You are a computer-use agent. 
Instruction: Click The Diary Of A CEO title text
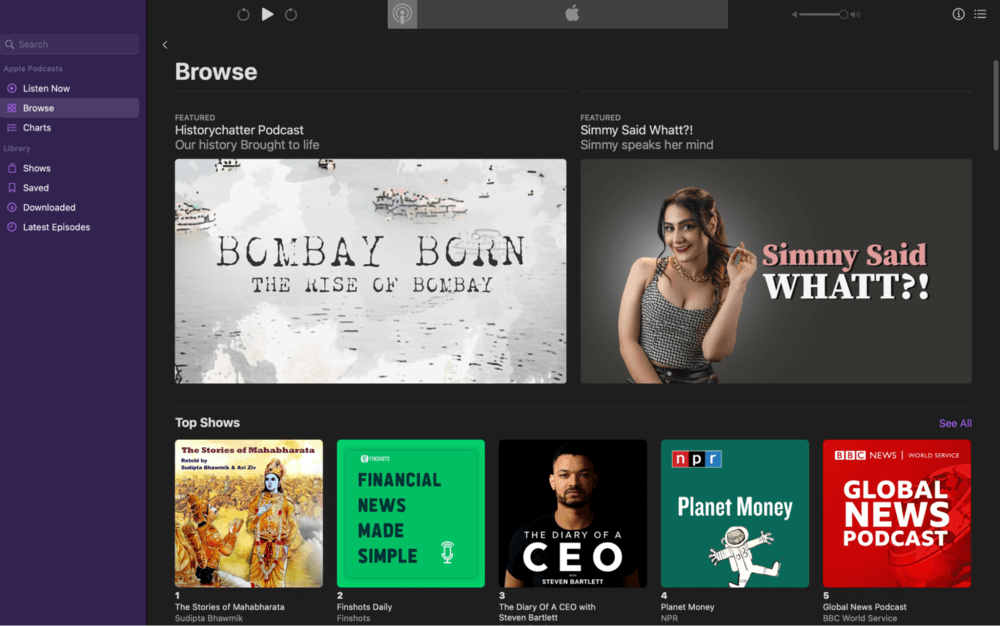(x=547, y=612)
